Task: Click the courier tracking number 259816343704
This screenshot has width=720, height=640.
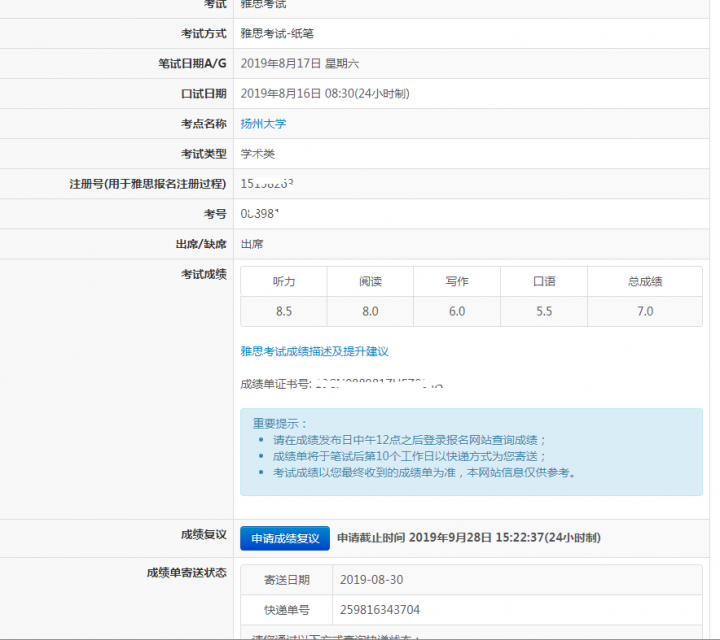Action: click(x=380, y=609)
